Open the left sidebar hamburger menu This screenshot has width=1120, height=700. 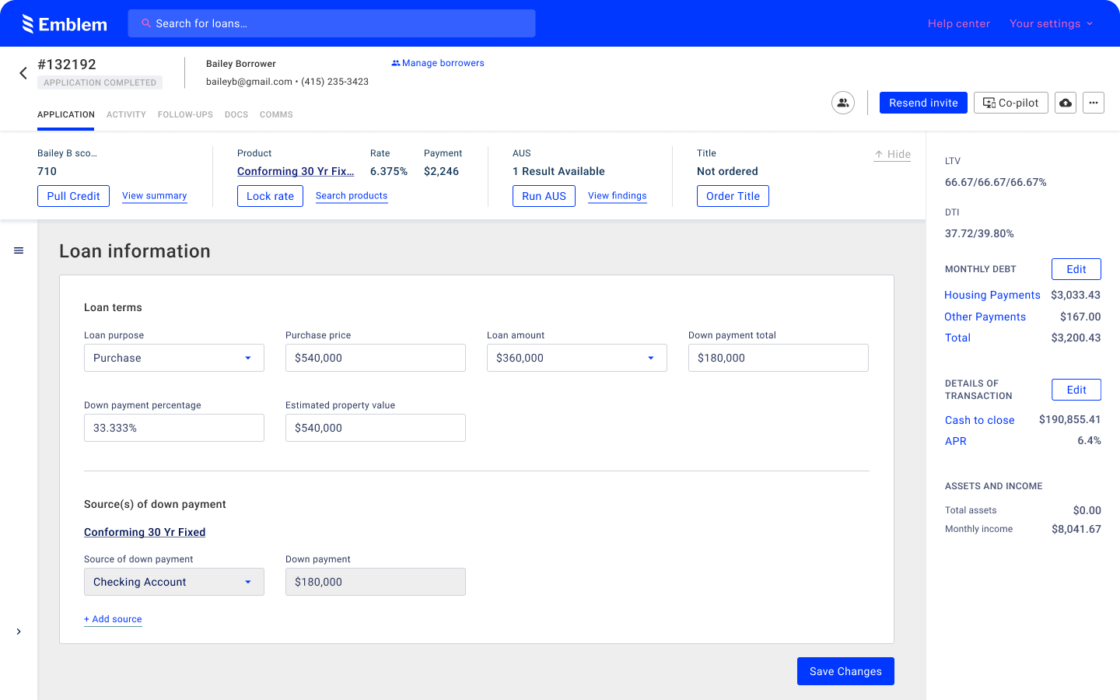tap(18, 250)
